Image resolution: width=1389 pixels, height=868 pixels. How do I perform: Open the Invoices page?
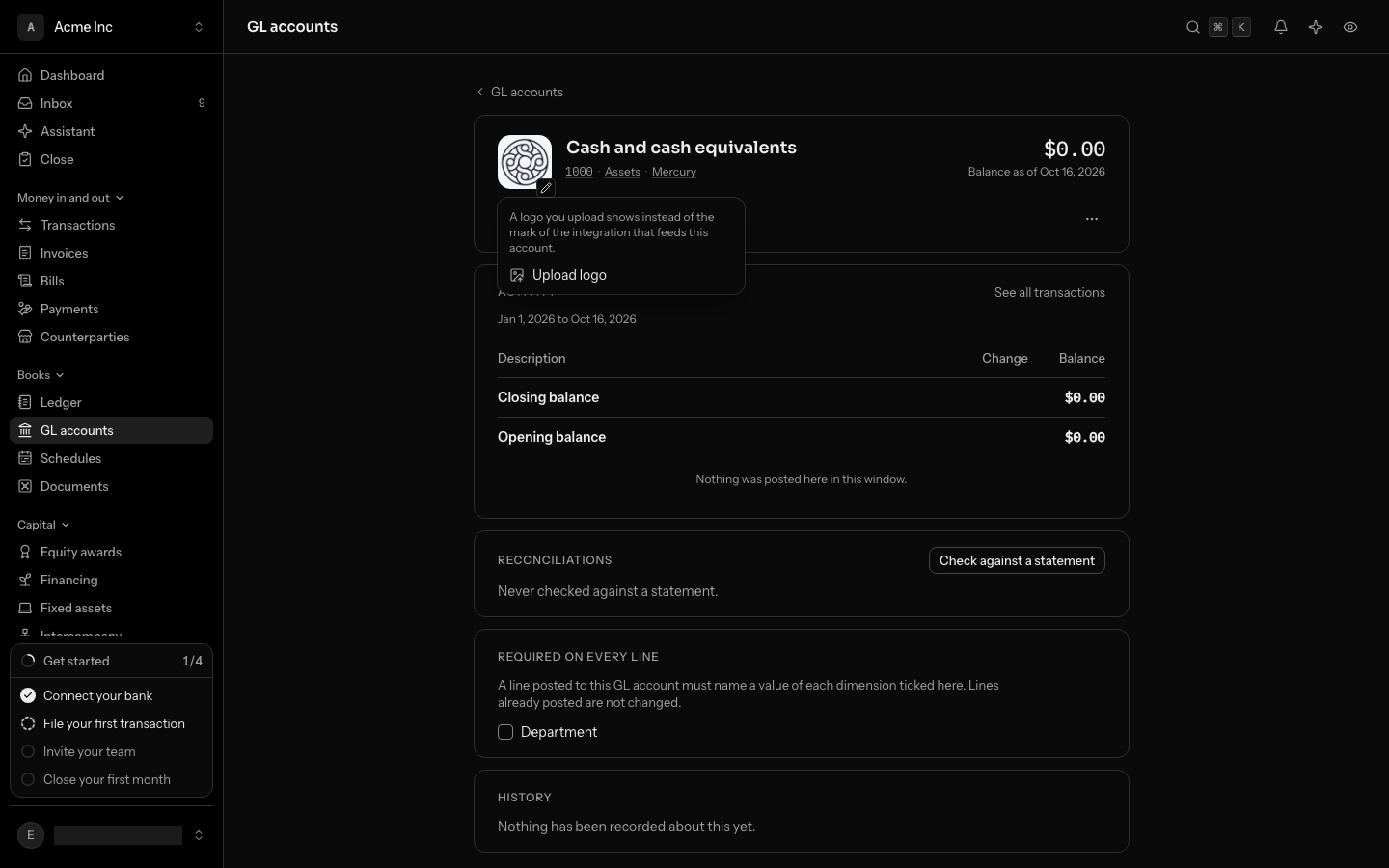(111, 253)
